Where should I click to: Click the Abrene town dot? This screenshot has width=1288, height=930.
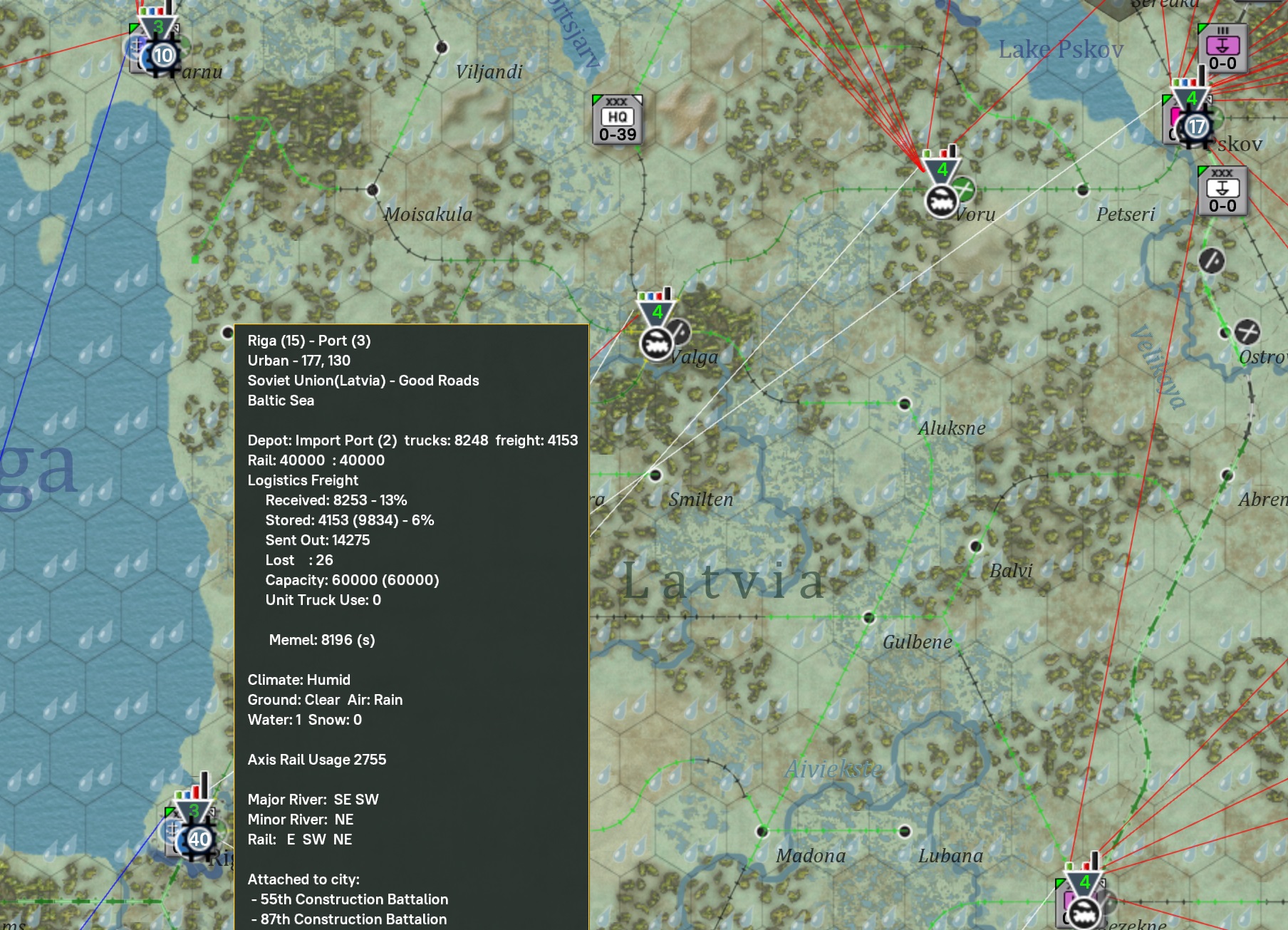click(1227, 475)
